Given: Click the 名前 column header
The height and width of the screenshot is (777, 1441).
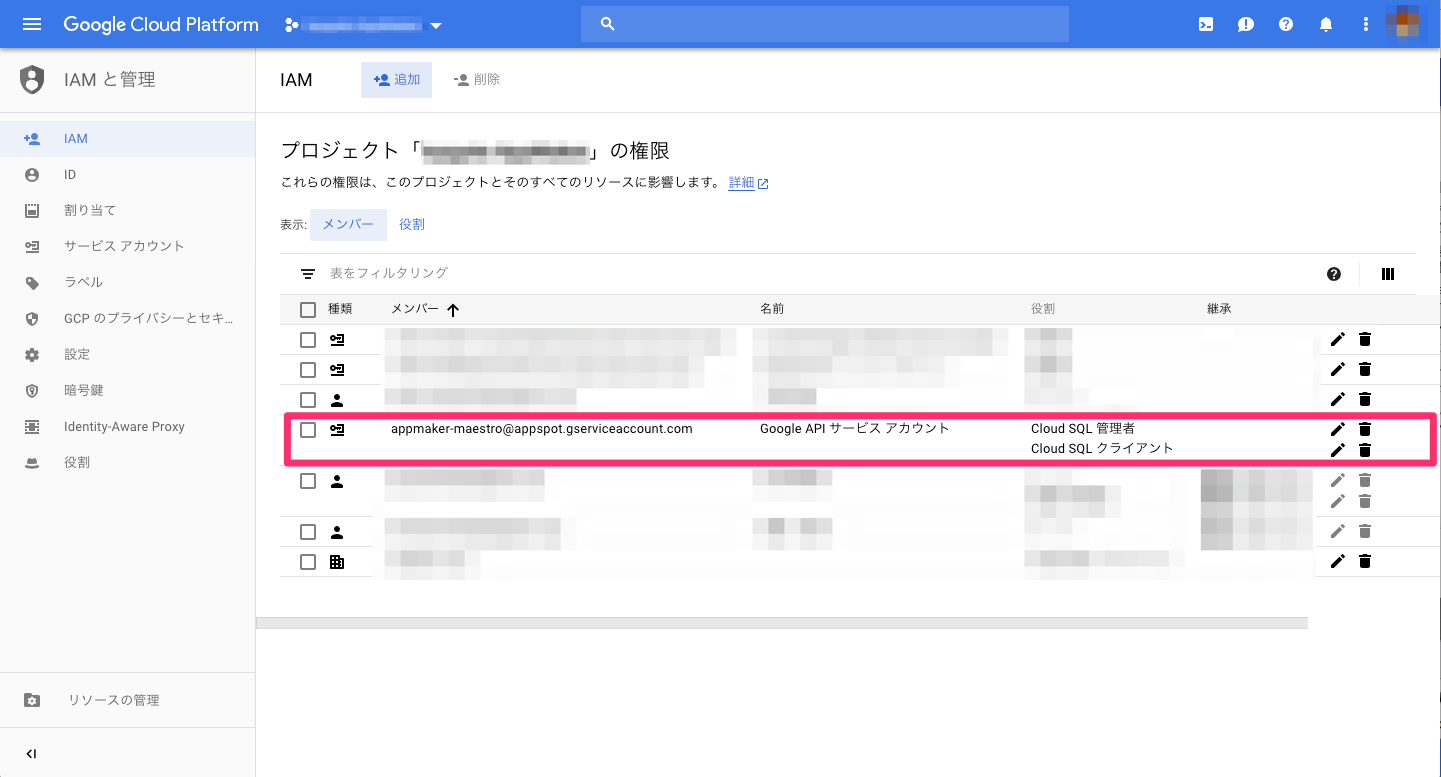Looking at the screenshot, I should point(772,309).
